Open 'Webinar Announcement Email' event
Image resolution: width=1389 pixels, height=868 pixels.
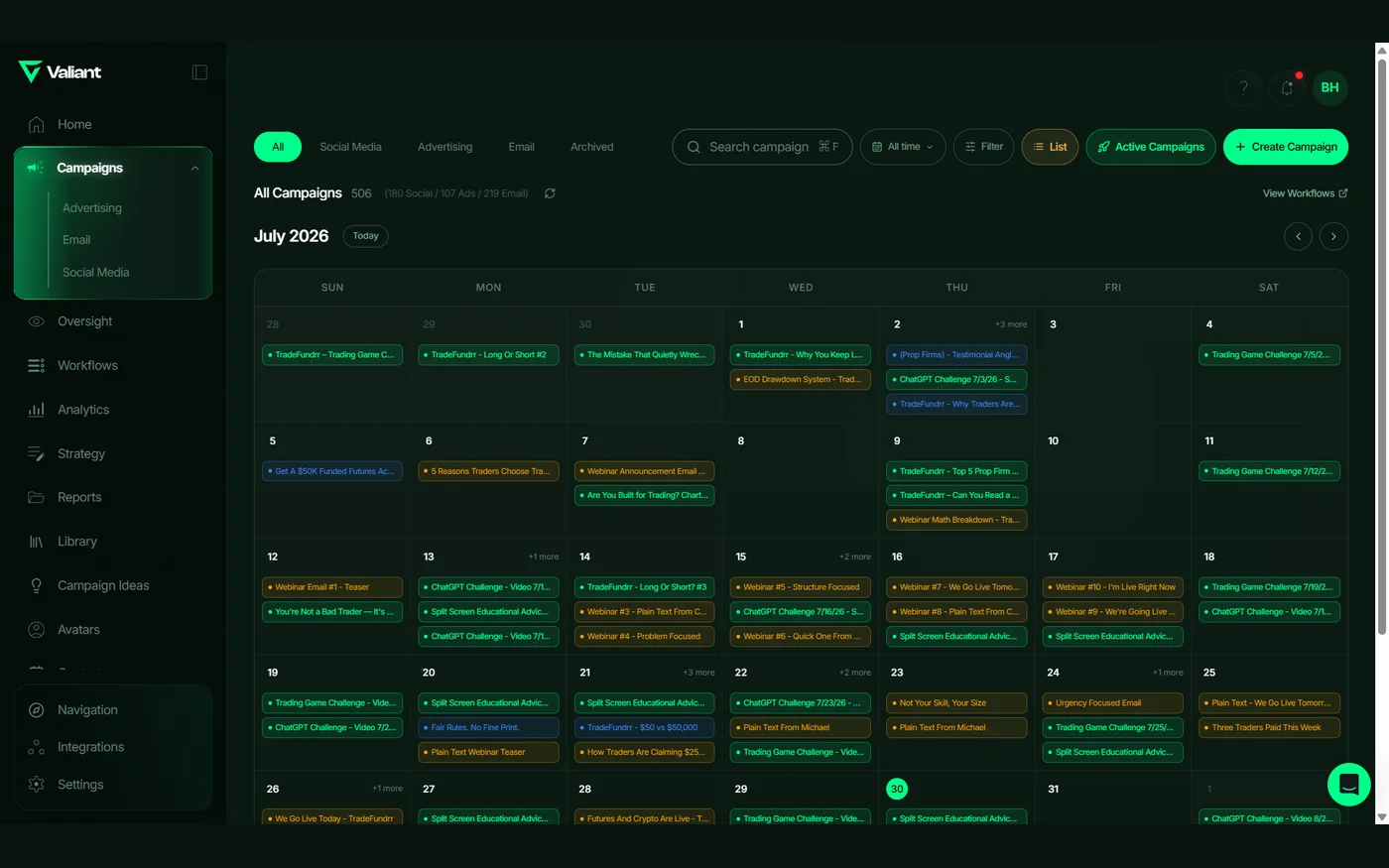(x=645, y=471)
